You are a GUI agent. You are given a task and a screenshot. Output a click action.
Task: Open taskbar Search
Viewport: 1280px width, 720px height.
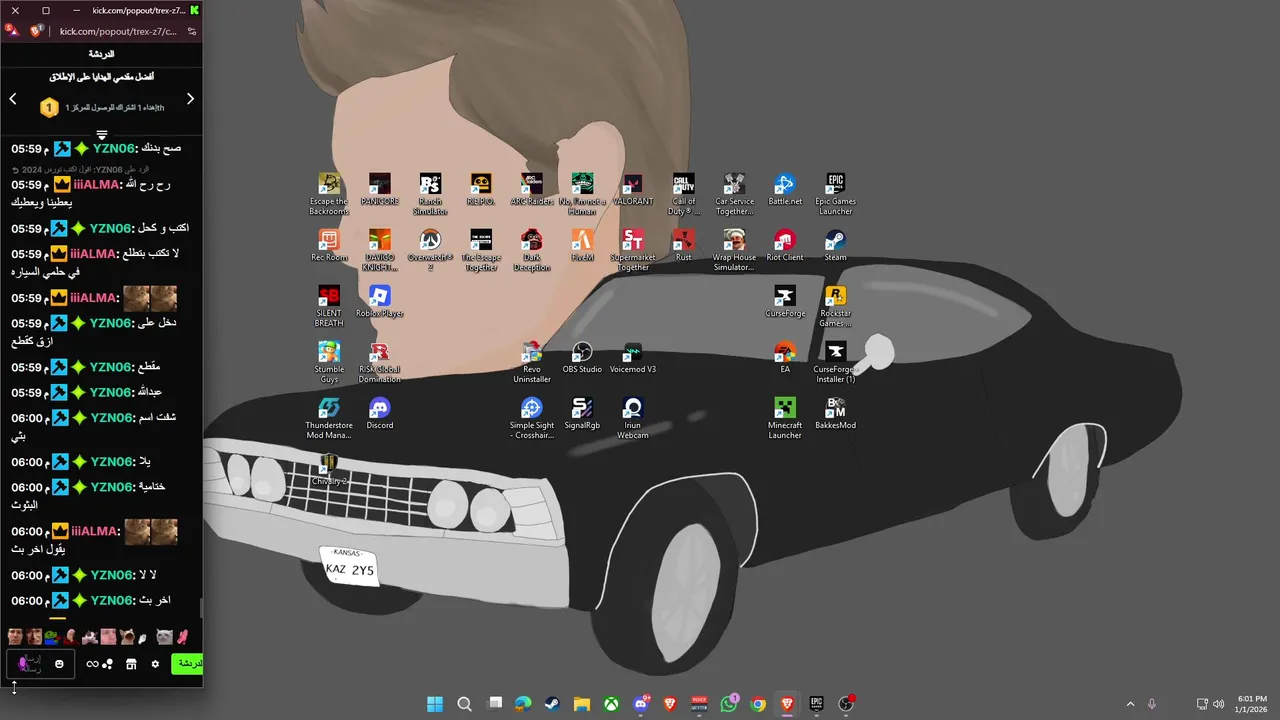pyautogui.click(x=464, y=704)
